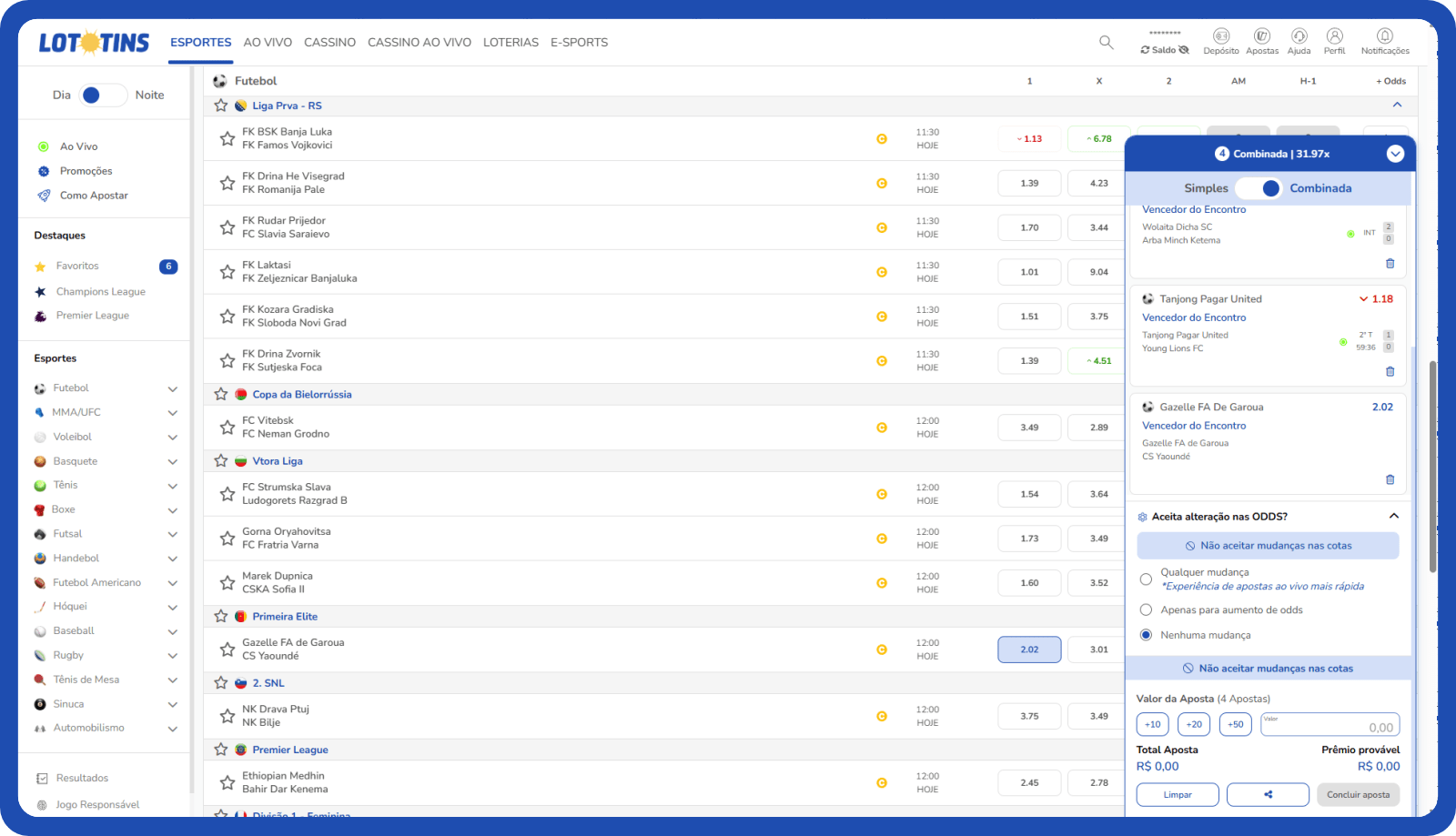Click the Concluir aposta button
Screen dimensions: 1456x836
tap(1358, 794)
